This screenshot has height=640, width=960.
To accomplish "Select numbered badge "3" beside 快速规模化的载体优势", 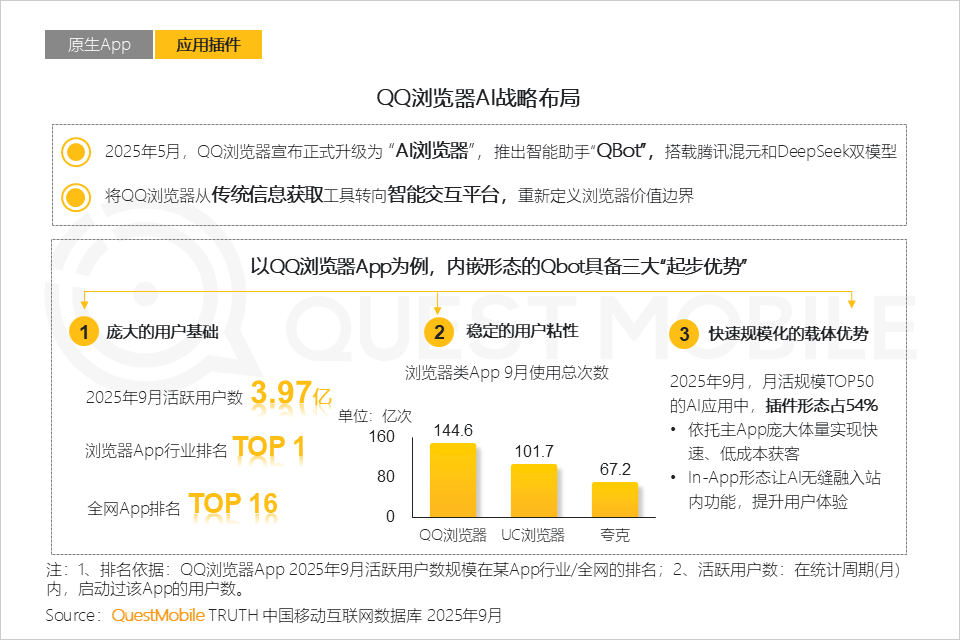I will (x=685, y=335).
